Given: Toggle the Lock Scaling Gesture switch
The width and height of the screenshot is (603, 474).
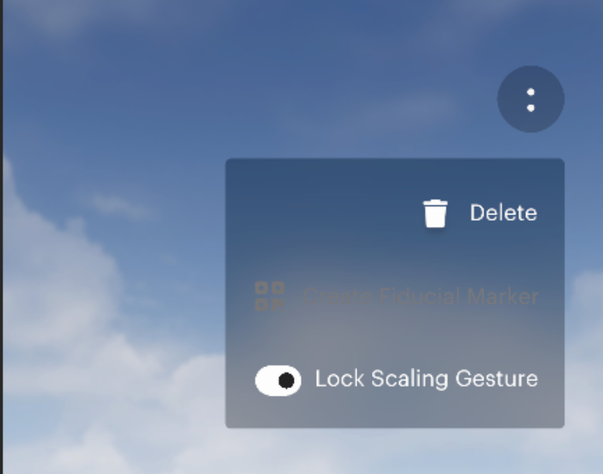Looking at the screenshot, I should (278, 380).
